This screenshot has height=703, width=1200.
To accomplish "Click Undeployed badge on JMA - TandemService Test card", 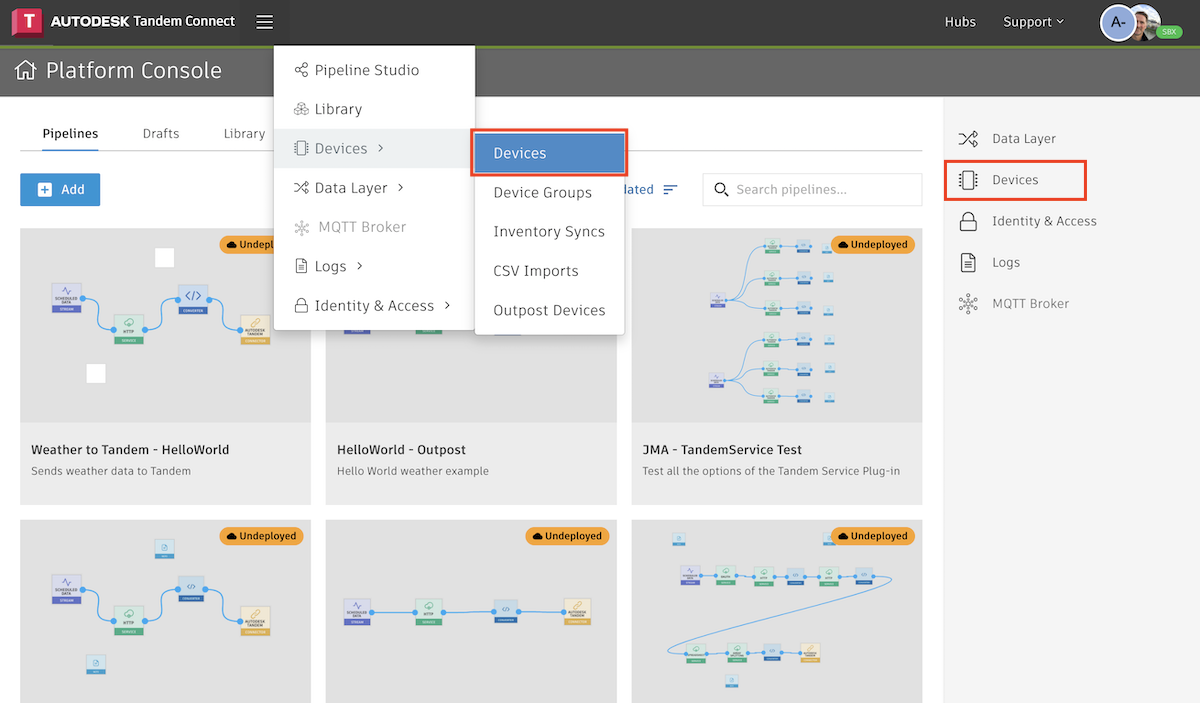I will point(873,244).
